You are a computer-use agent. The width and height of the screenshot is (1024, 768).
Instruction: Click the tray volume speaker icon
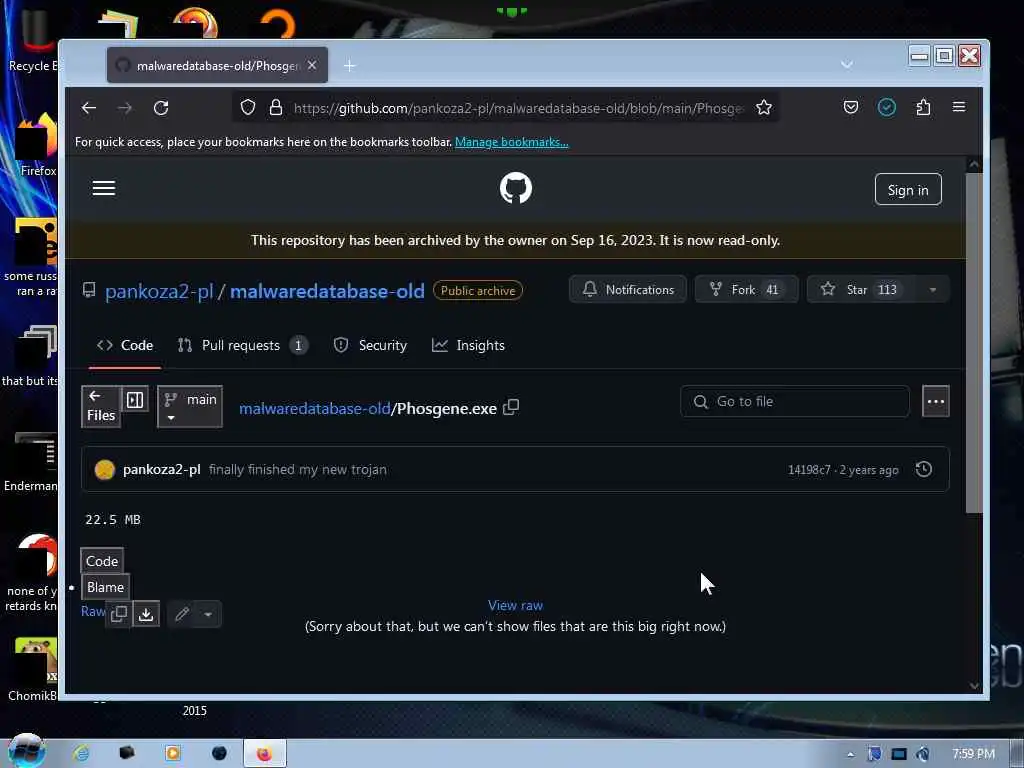[x=922, y=754]
